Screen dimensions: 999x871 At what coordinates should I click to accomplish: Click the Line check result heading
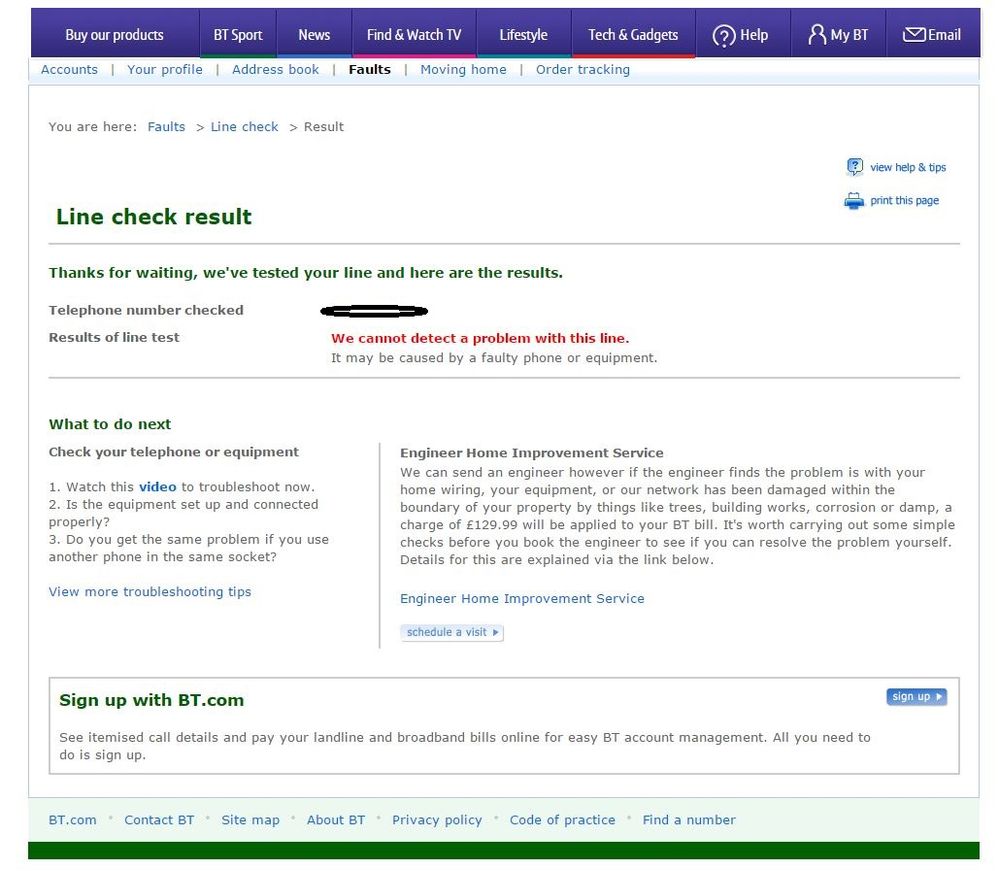tap(154, 217)
